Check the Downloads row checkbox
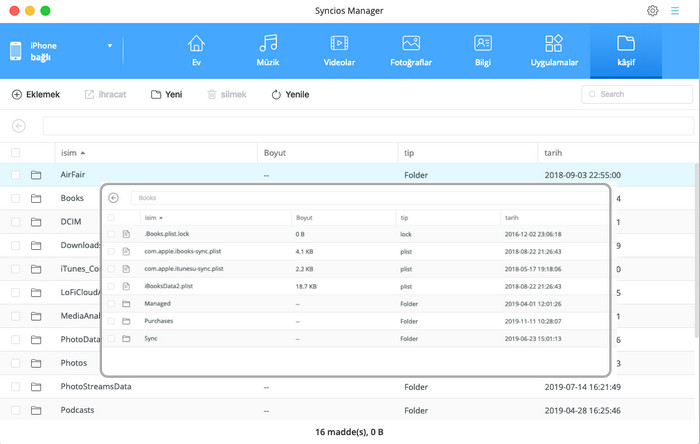Screen dimensions: 700x444 click(x=16, y=245)
